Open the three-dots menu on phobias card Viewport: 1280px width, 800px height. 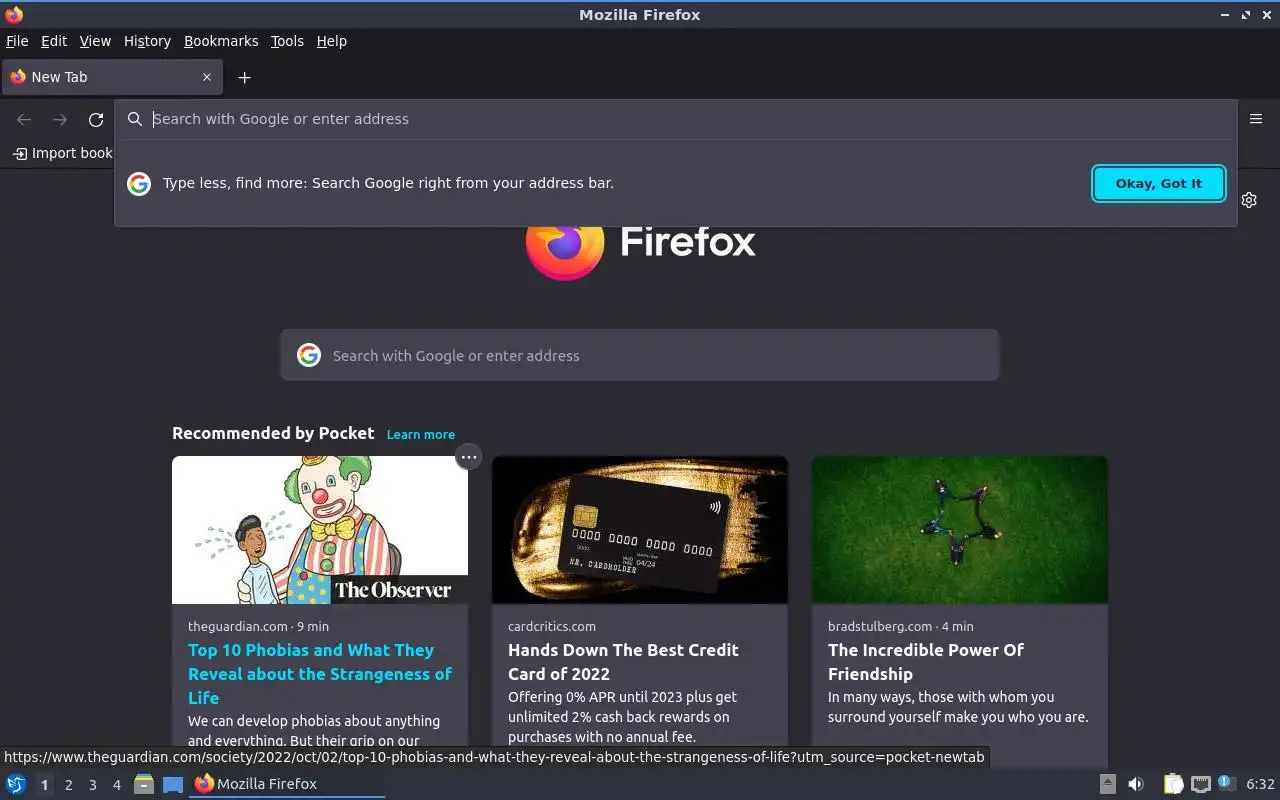(x=468, y=457)
